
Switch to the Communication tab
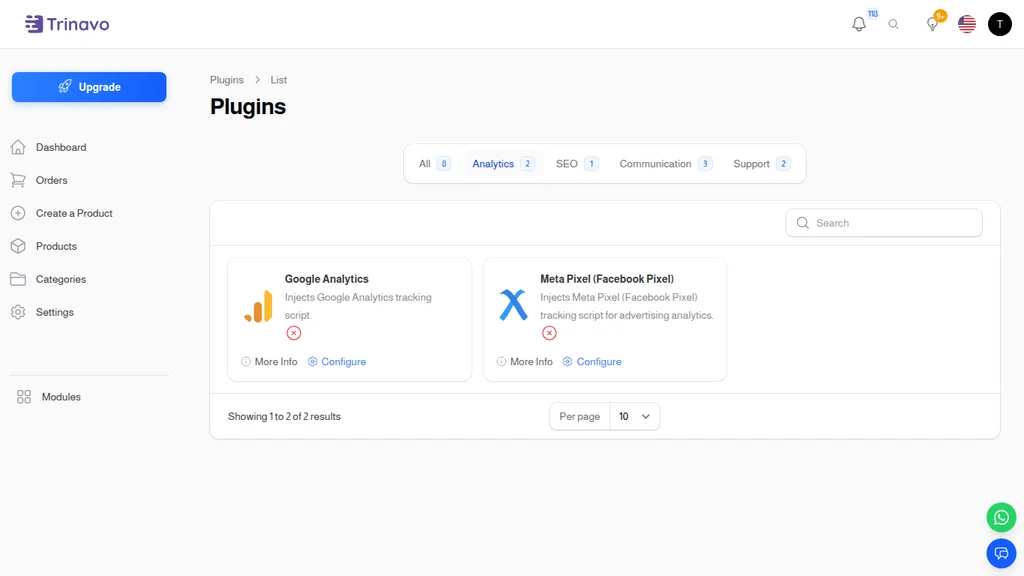pyautogui.click(x=665, y=164)
